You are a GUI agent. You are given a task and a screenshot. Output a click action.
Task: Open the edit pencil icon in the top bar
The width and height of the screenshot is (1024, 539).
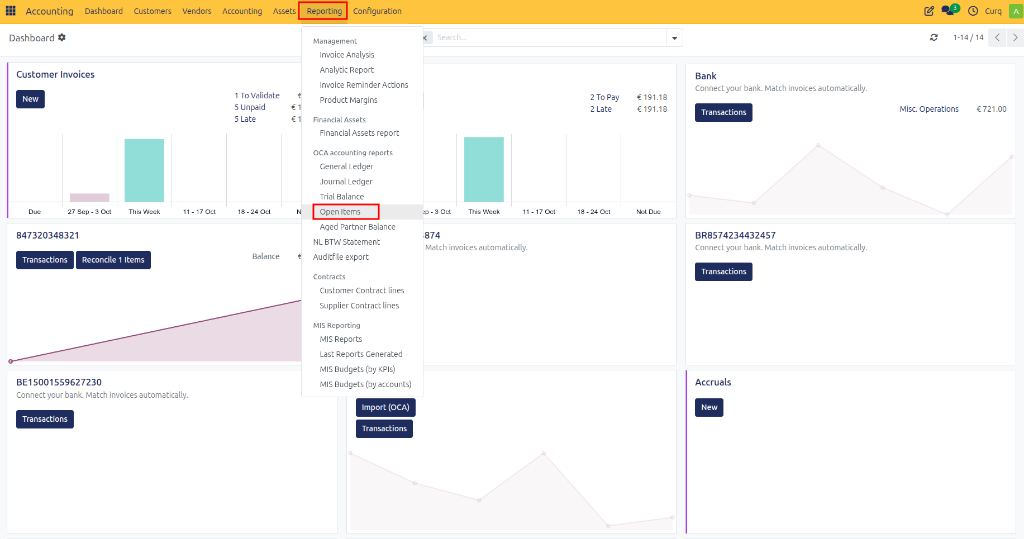[x=929, y=11]
